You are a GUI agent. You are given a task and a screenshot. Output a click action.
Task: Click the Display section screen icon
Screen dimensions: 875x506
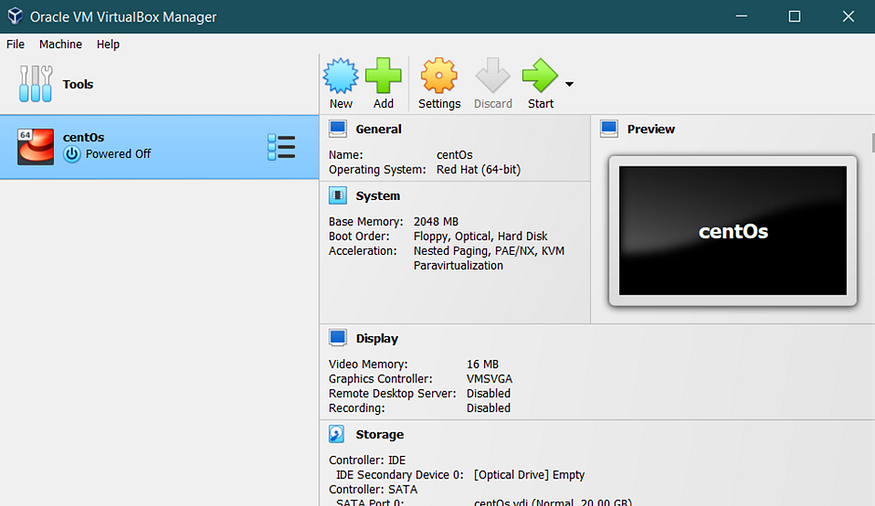(338, 338)
